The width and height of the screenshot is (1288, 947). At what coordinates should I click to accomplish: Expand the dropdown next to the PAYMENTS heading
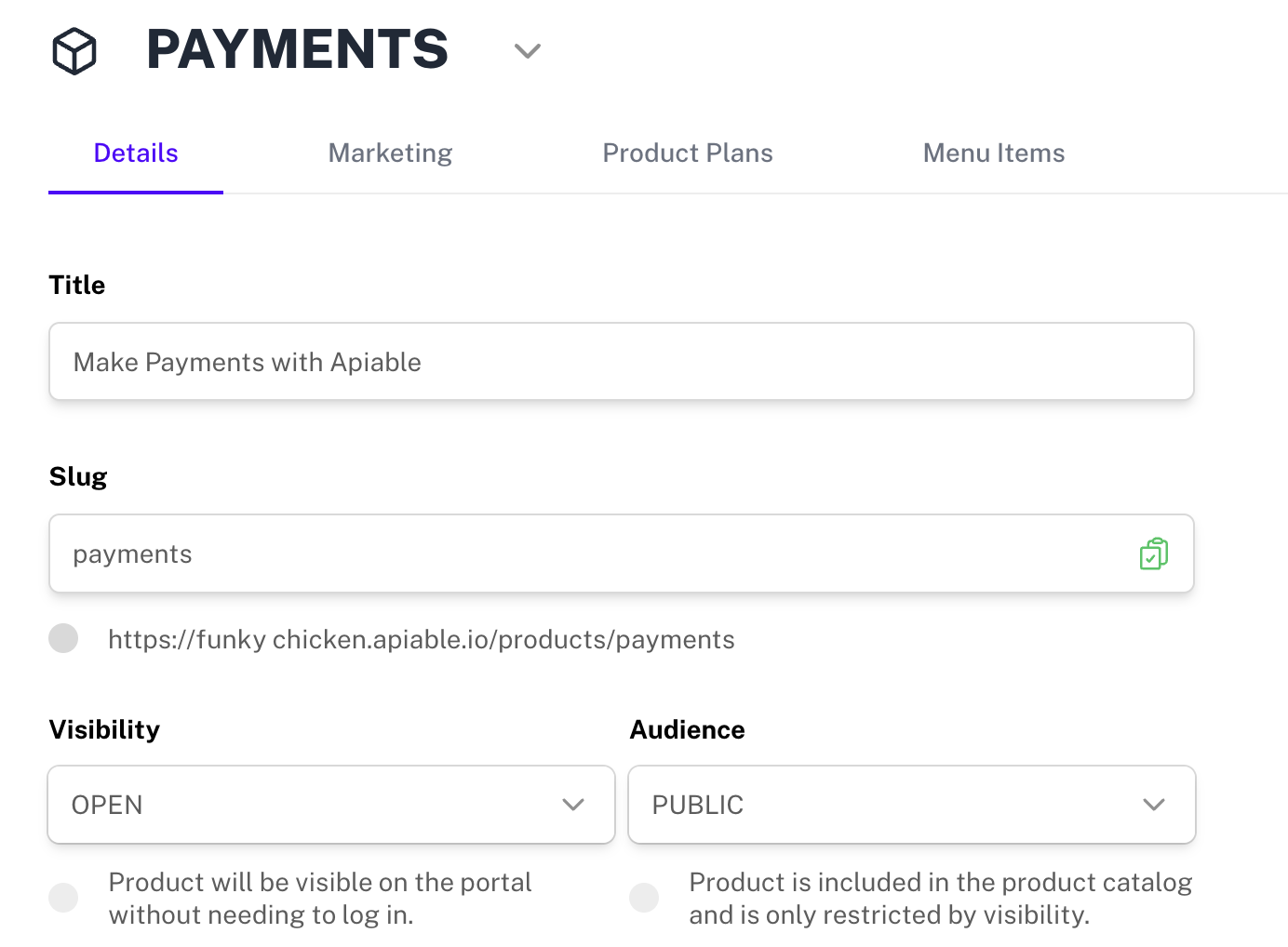pyautogui.click(x=527, y=53)
